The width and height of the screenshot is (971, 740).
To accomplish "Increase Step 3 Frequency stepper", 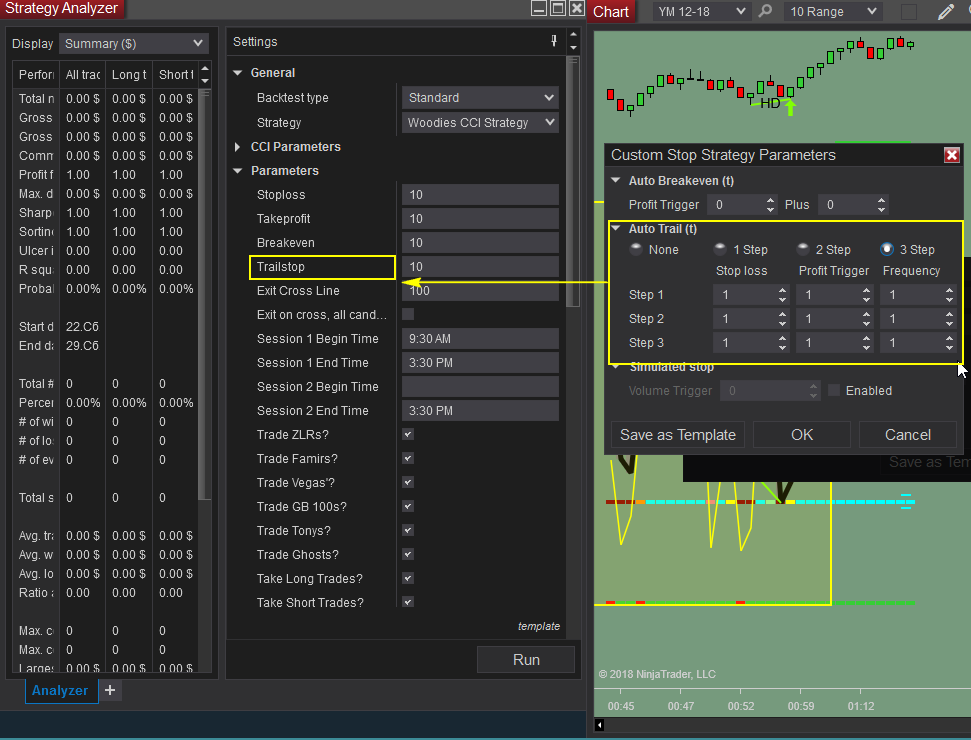I will pos(949,338).
